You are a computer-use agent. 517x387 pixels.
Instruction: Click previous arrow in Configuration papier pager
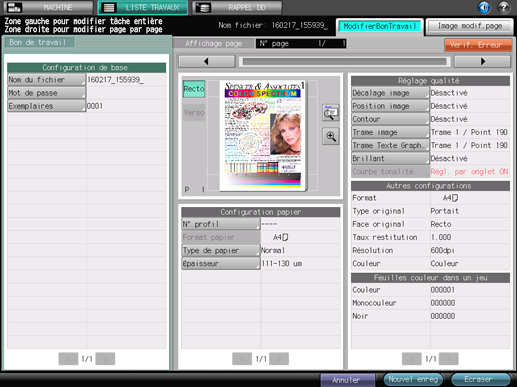[x=242, y=359]
